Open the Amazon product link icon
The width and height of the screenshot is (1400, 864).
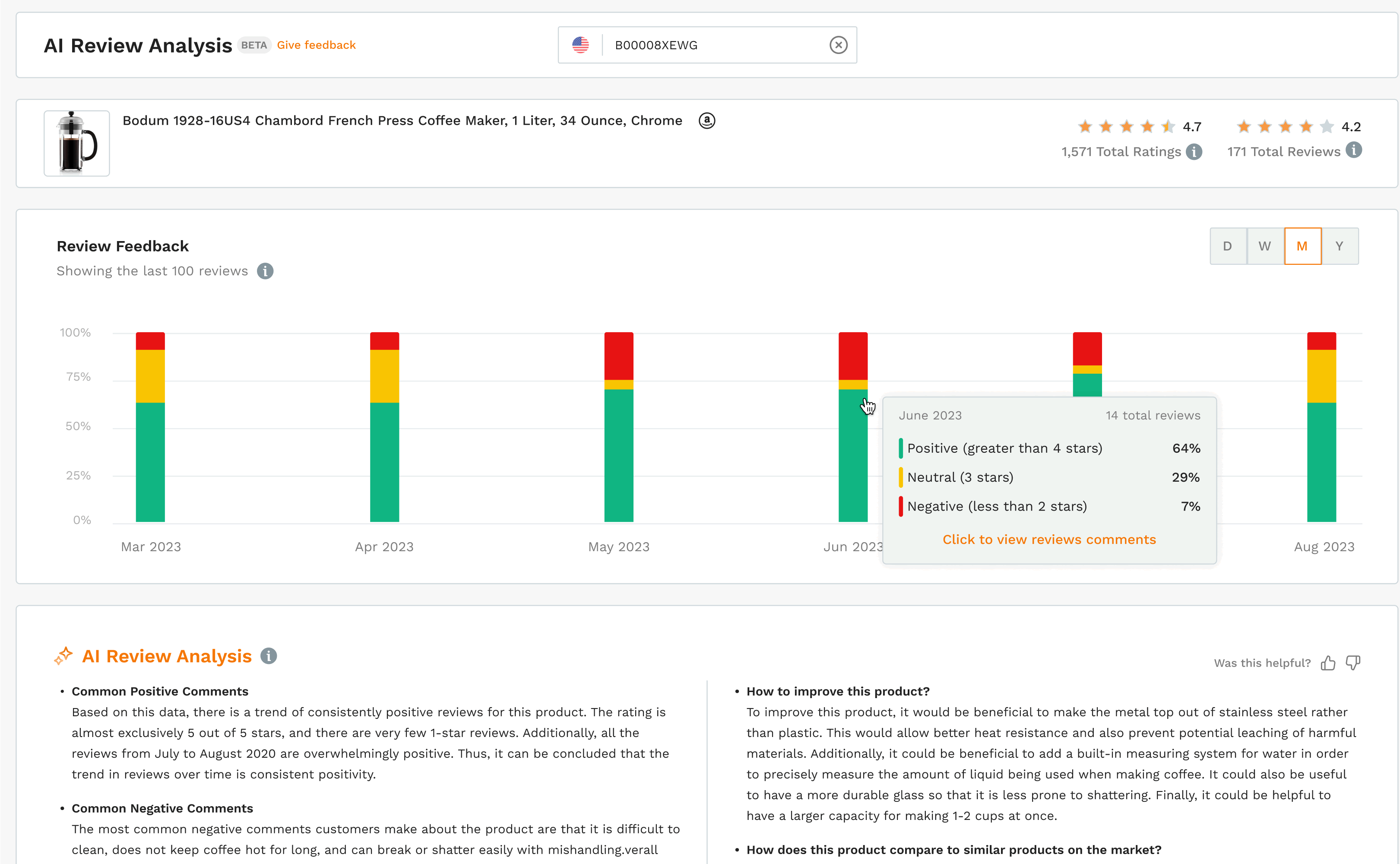point(706,121)
